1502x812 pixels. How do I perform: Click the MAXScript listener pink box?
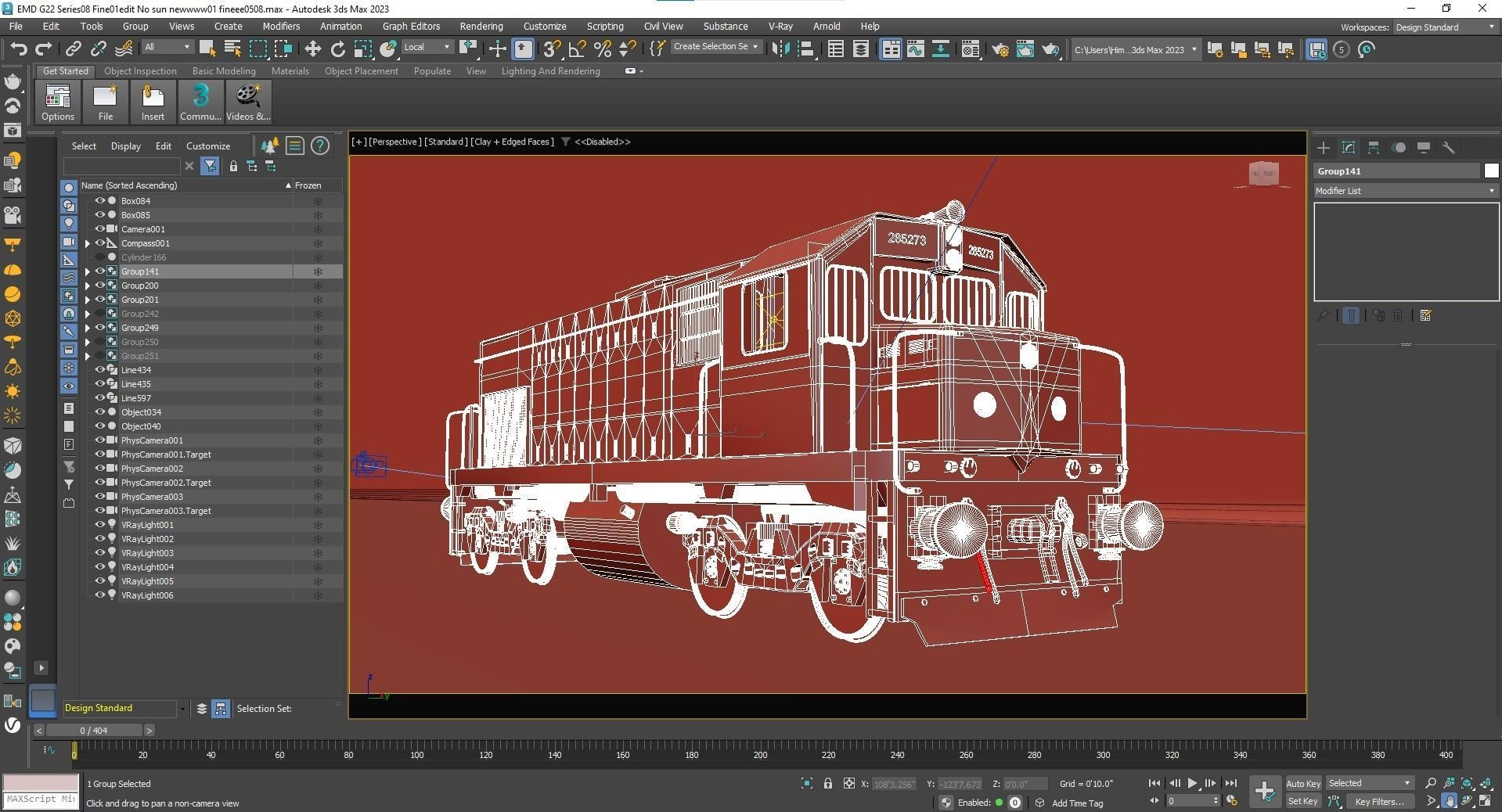[x=41, y=783]
